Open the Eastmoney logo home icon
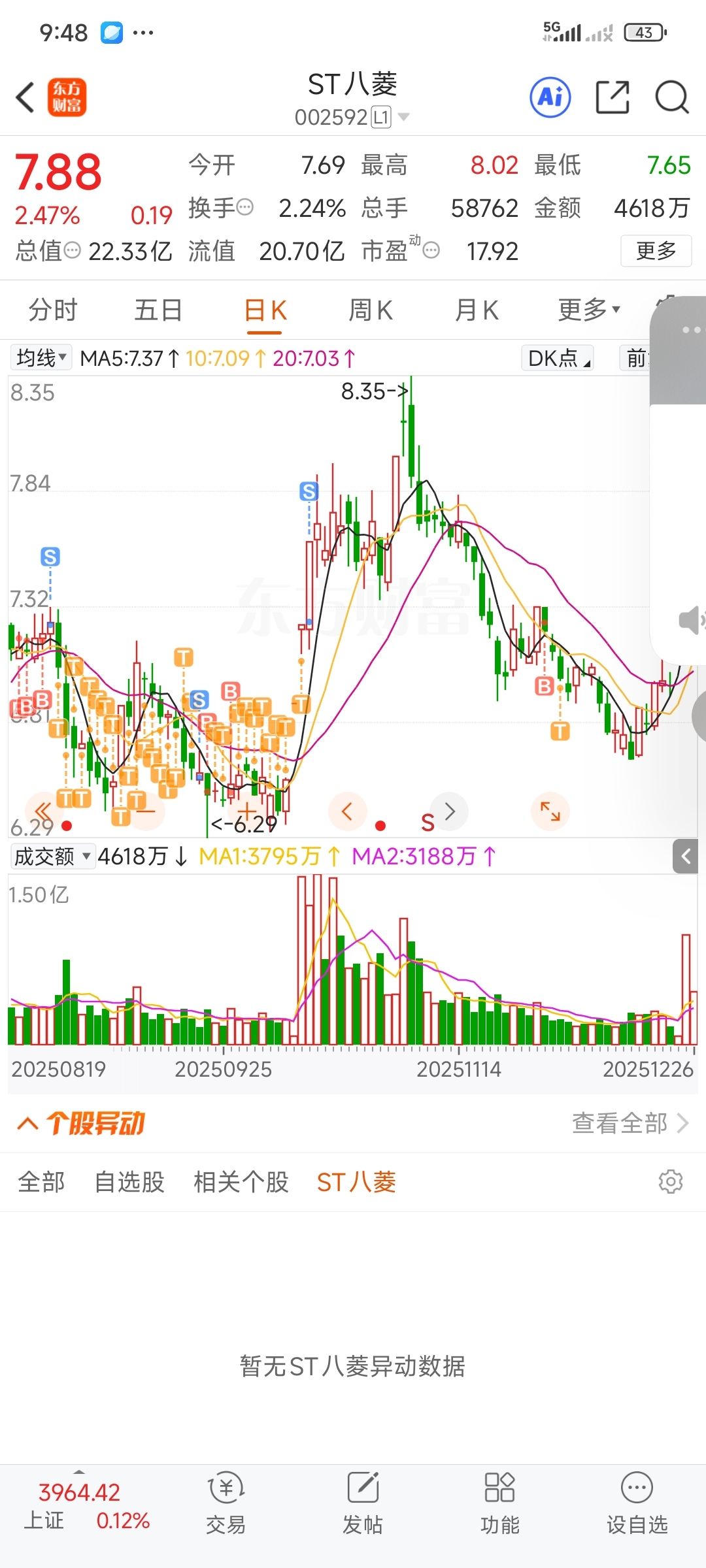 [x=67, y=98]
